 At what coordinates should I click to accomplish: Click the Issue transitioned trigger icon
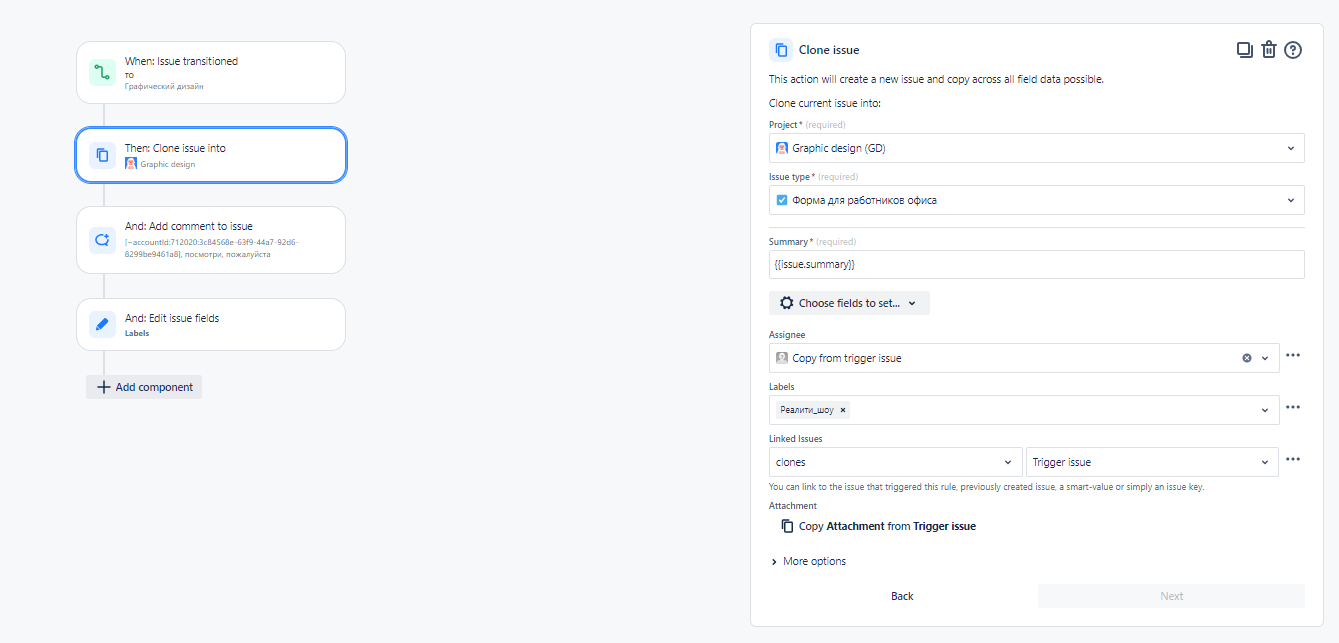coord(102,72)
